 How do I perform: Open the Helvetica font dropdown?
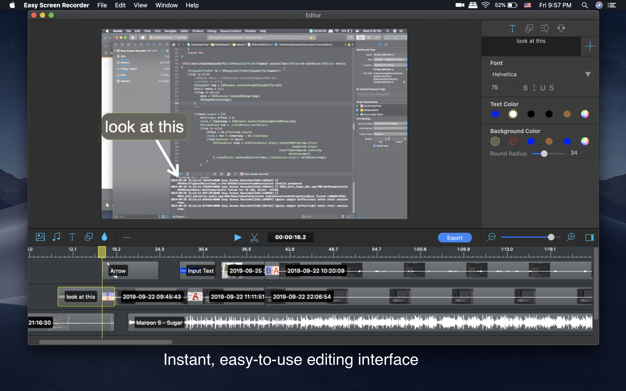pos(541,74)
